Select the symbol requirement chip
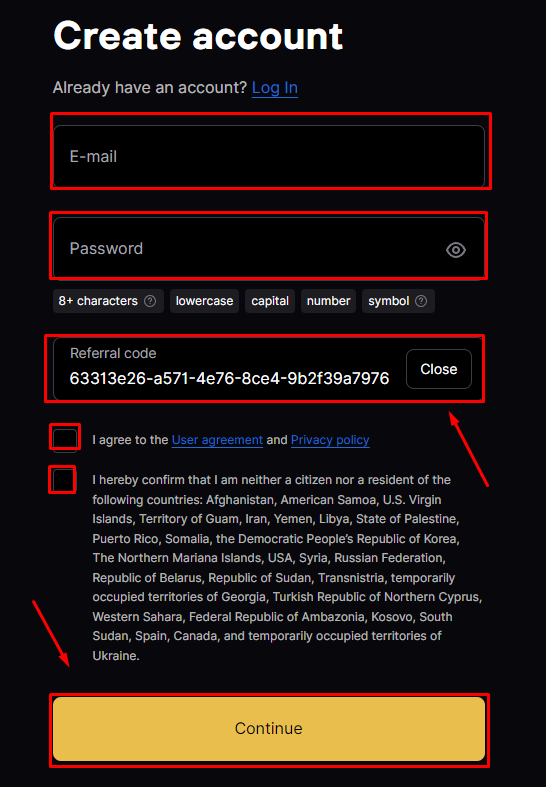 click(398, 301)
